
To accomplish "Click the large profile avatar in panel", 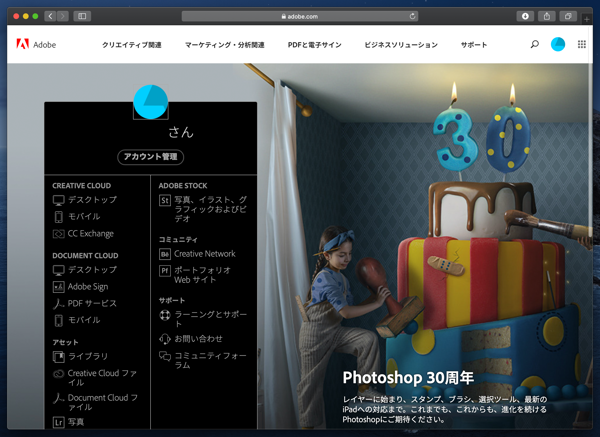I will coord(150,102).
